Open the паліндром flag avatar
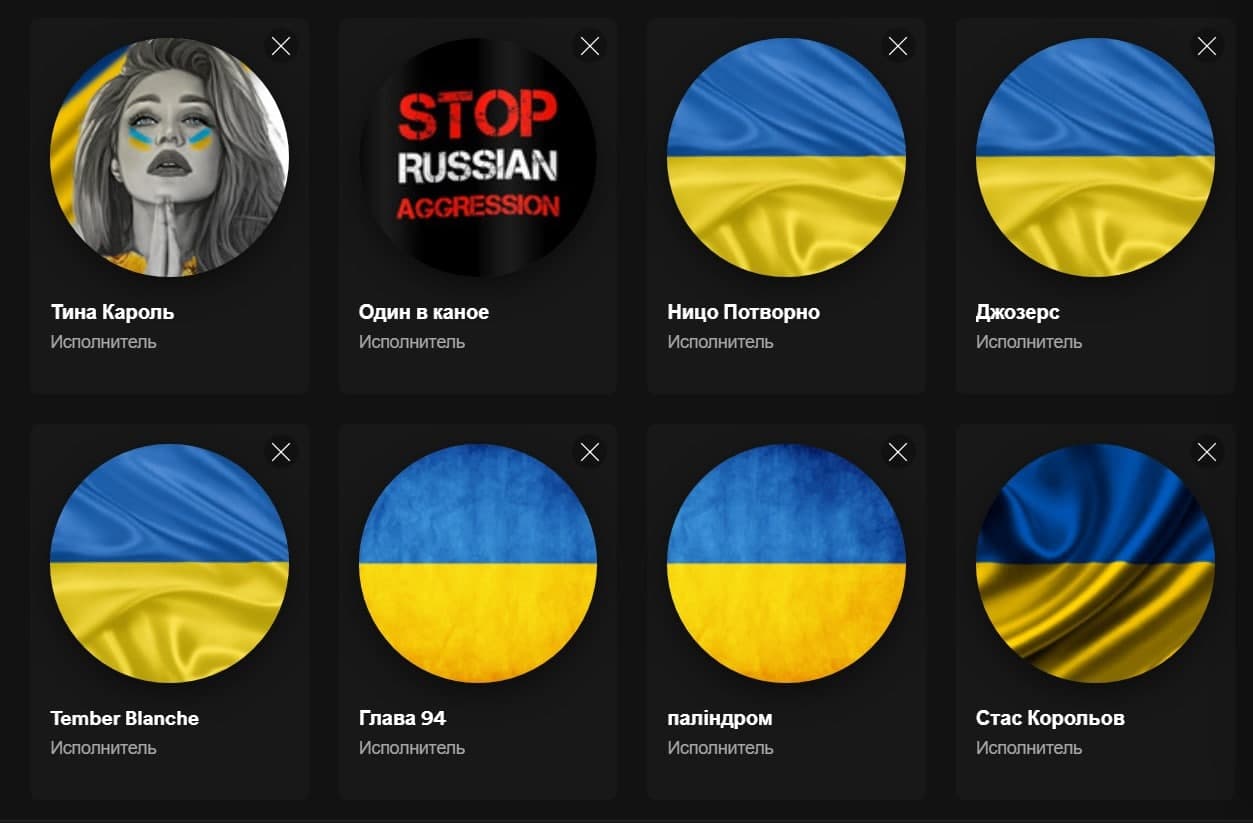 tap(786, 563)
